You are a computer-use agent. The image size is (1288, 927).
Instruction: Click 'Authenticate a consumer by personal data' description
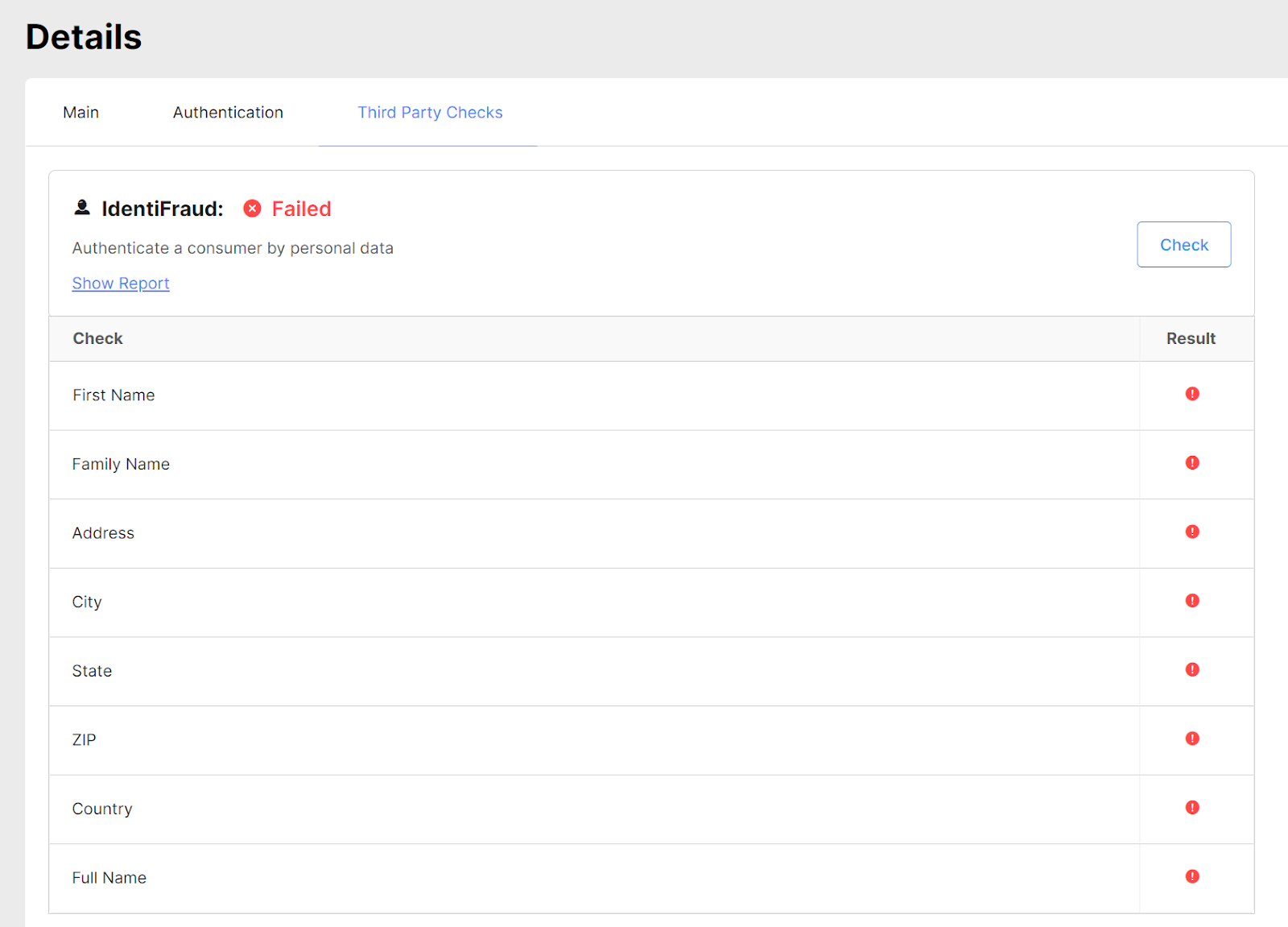coord(233,249)
